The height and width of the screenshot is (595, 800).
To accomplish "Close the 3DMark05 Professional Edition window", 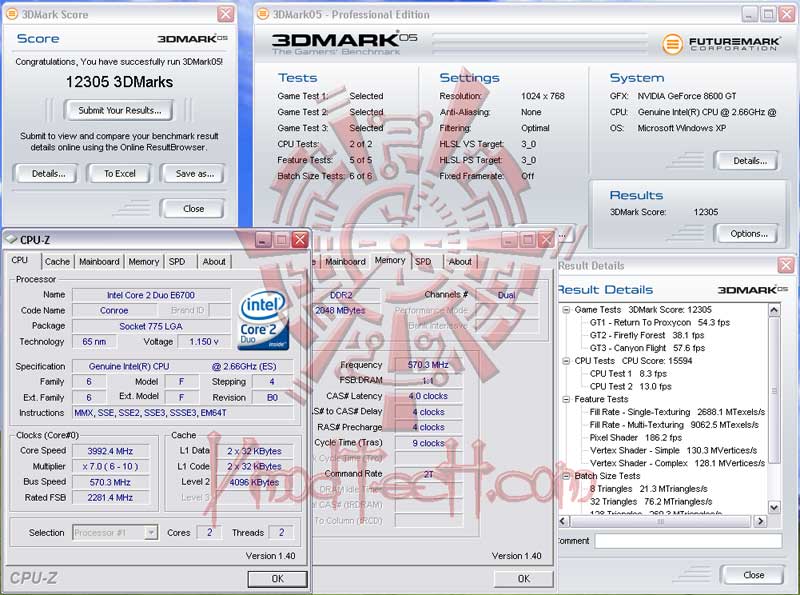I will (x=786, y=14).
